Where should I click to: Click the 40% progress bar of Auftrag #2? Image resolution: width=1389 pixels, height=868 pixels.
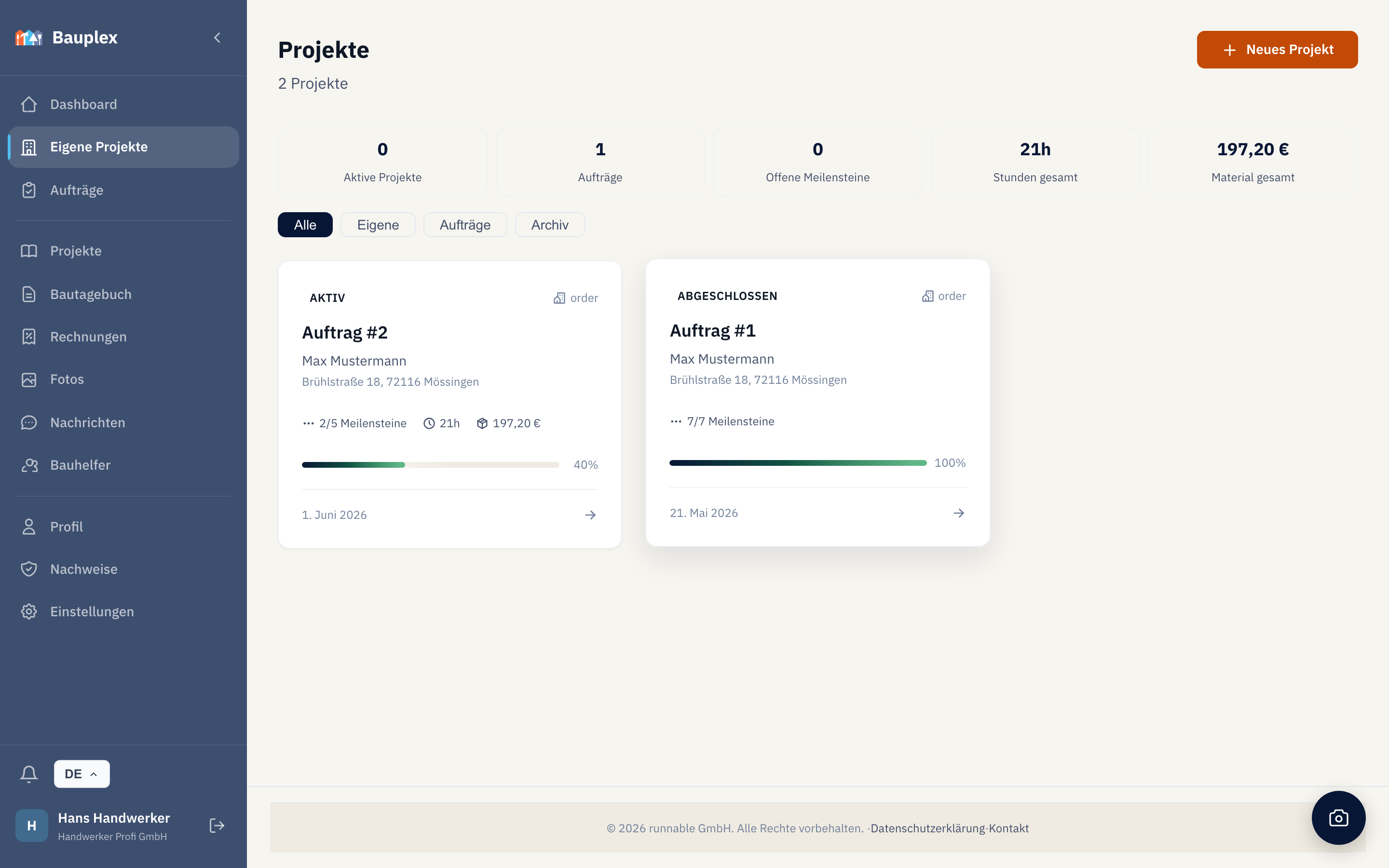pos(431,464)
